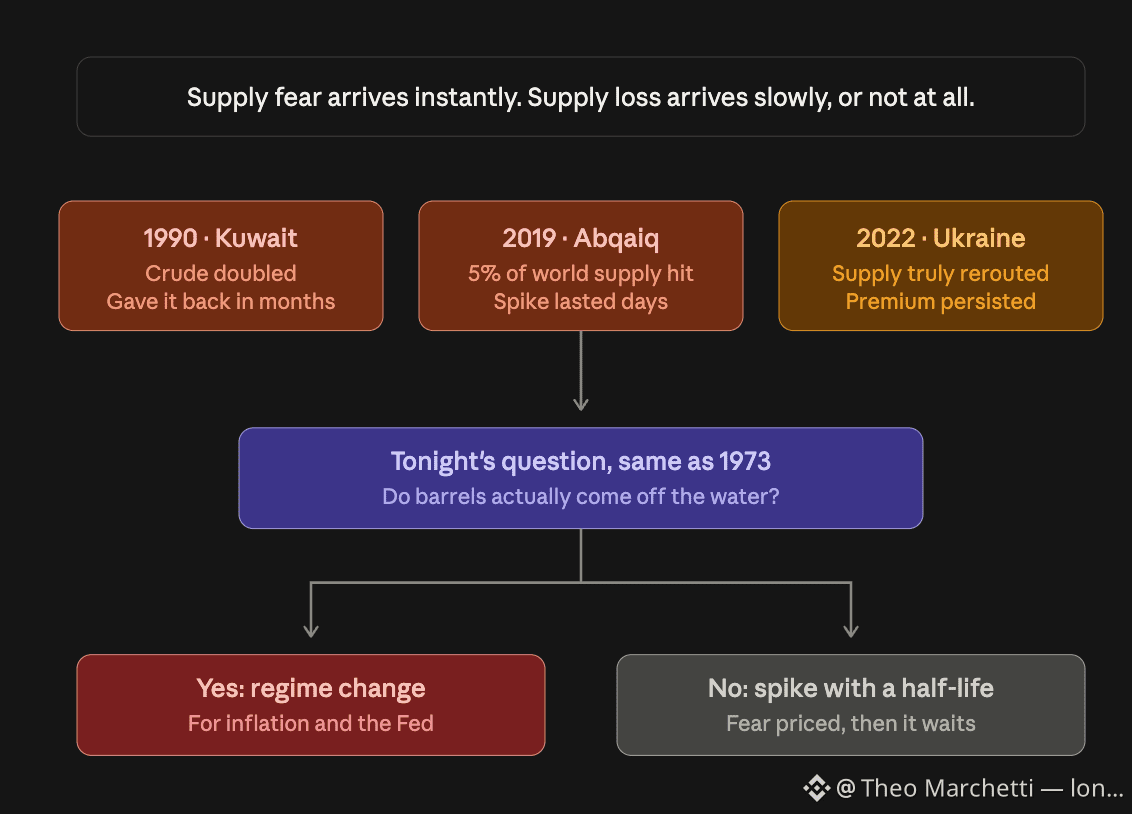Click Do barrels actually come off the water?

[x=580, y=496]
